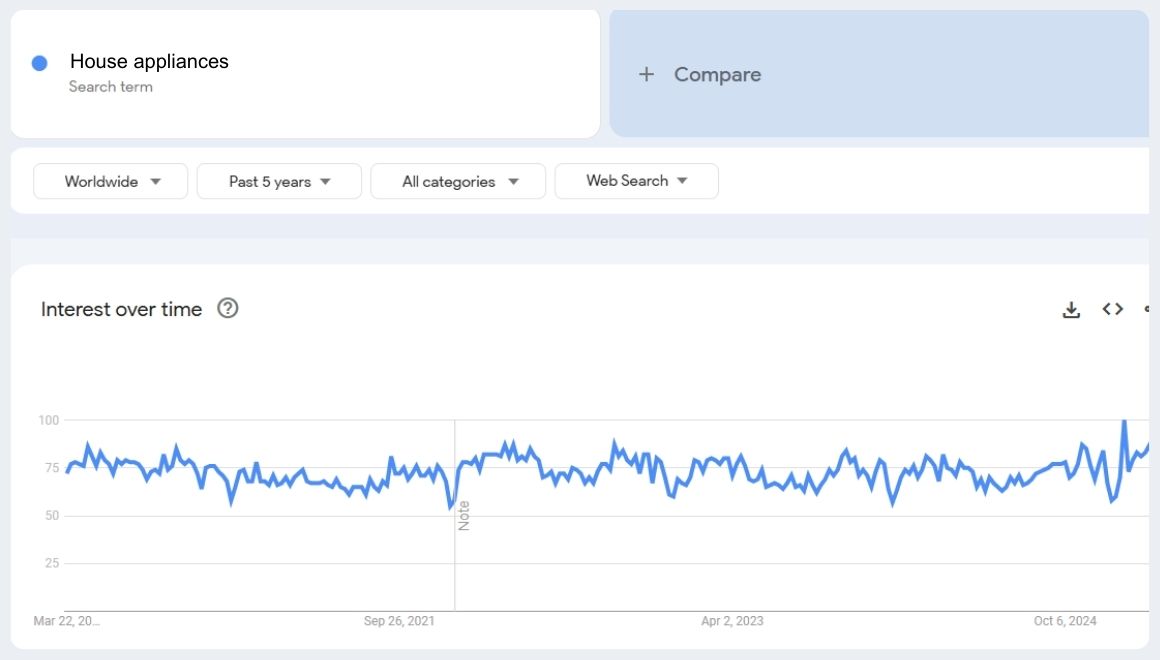
Task: Click the blue dot beside House appliances
Action: pos(40,63)
